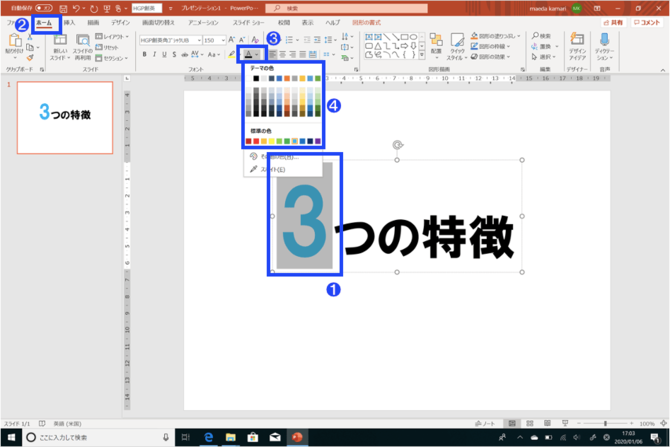Open the レイアウト layout dropdown
Viewport: 670px width, 447px height.
(x=112, y=37)
